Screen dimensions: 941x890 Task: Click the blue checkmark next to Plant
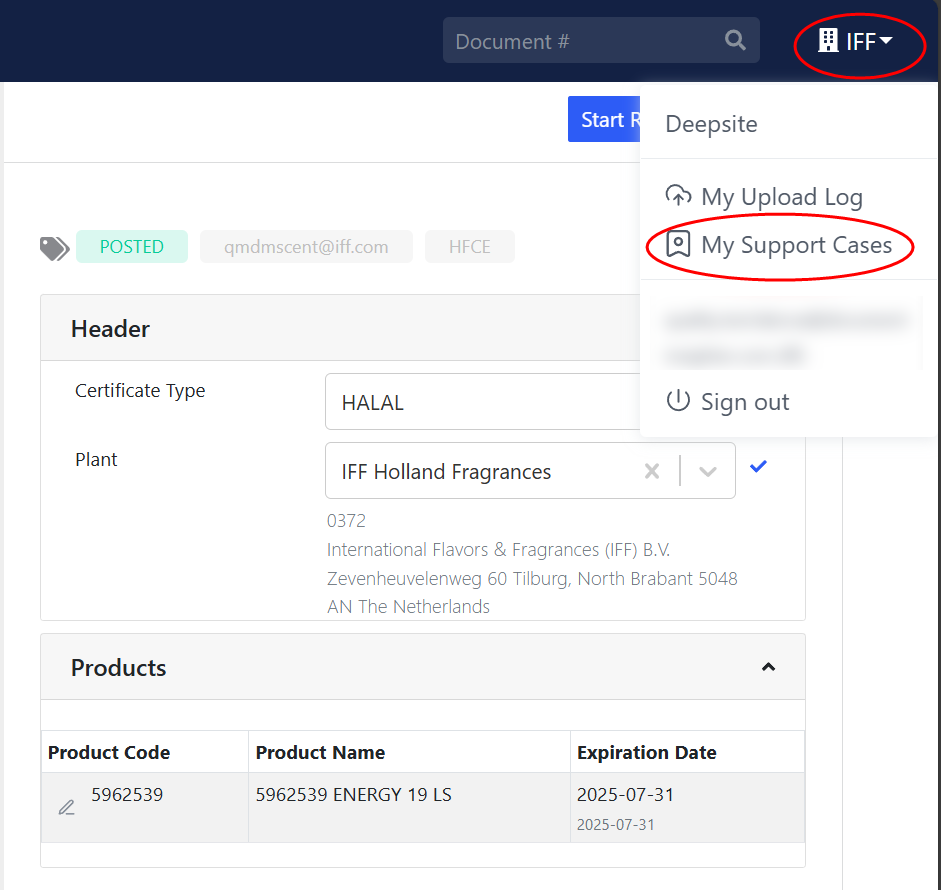click(x=758, y=466)
